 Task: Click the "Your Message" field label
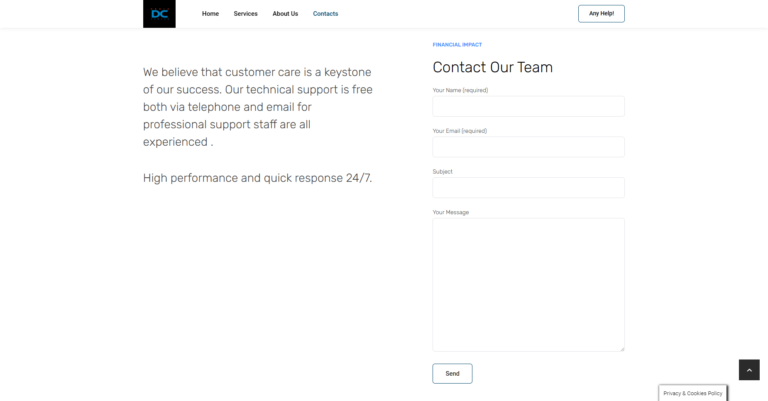450,212
